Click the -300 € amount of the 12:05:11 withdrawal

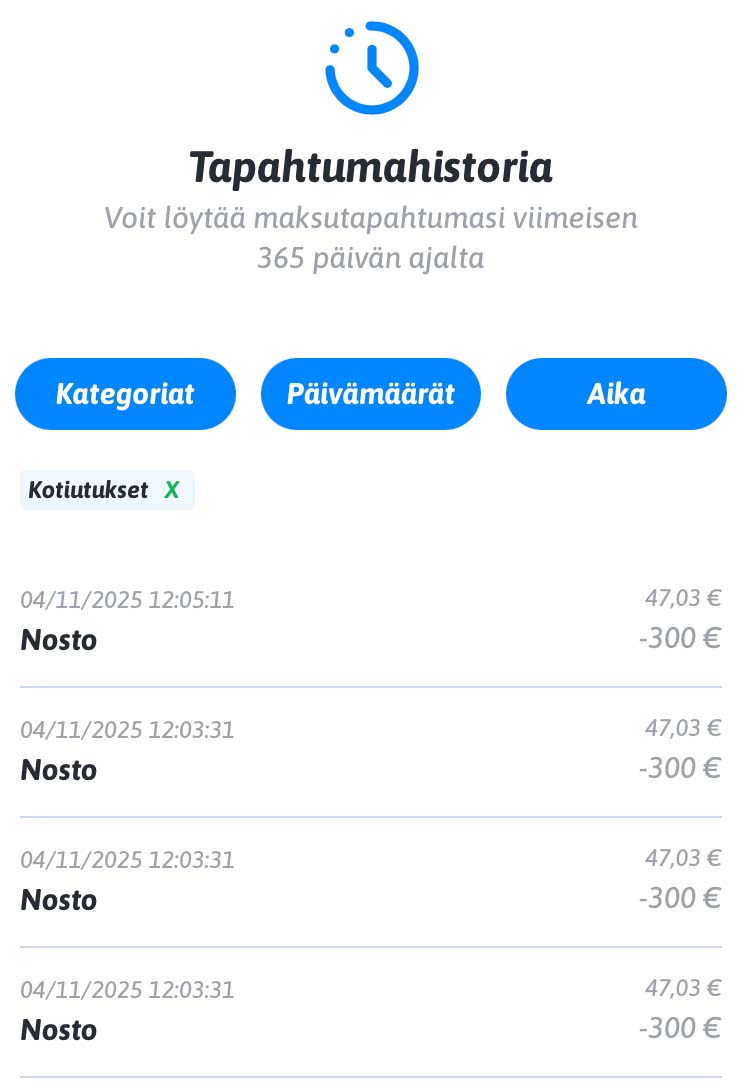tap(680, 638)
